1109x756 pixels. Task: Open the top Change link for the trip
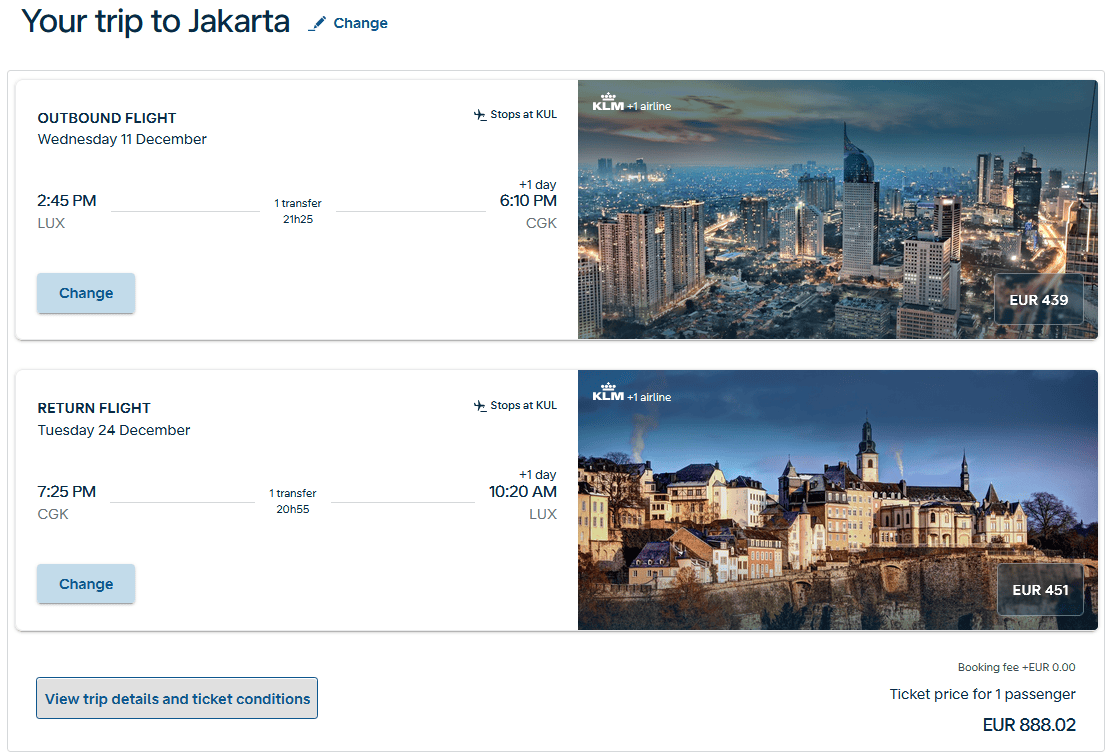pos(360,23)
